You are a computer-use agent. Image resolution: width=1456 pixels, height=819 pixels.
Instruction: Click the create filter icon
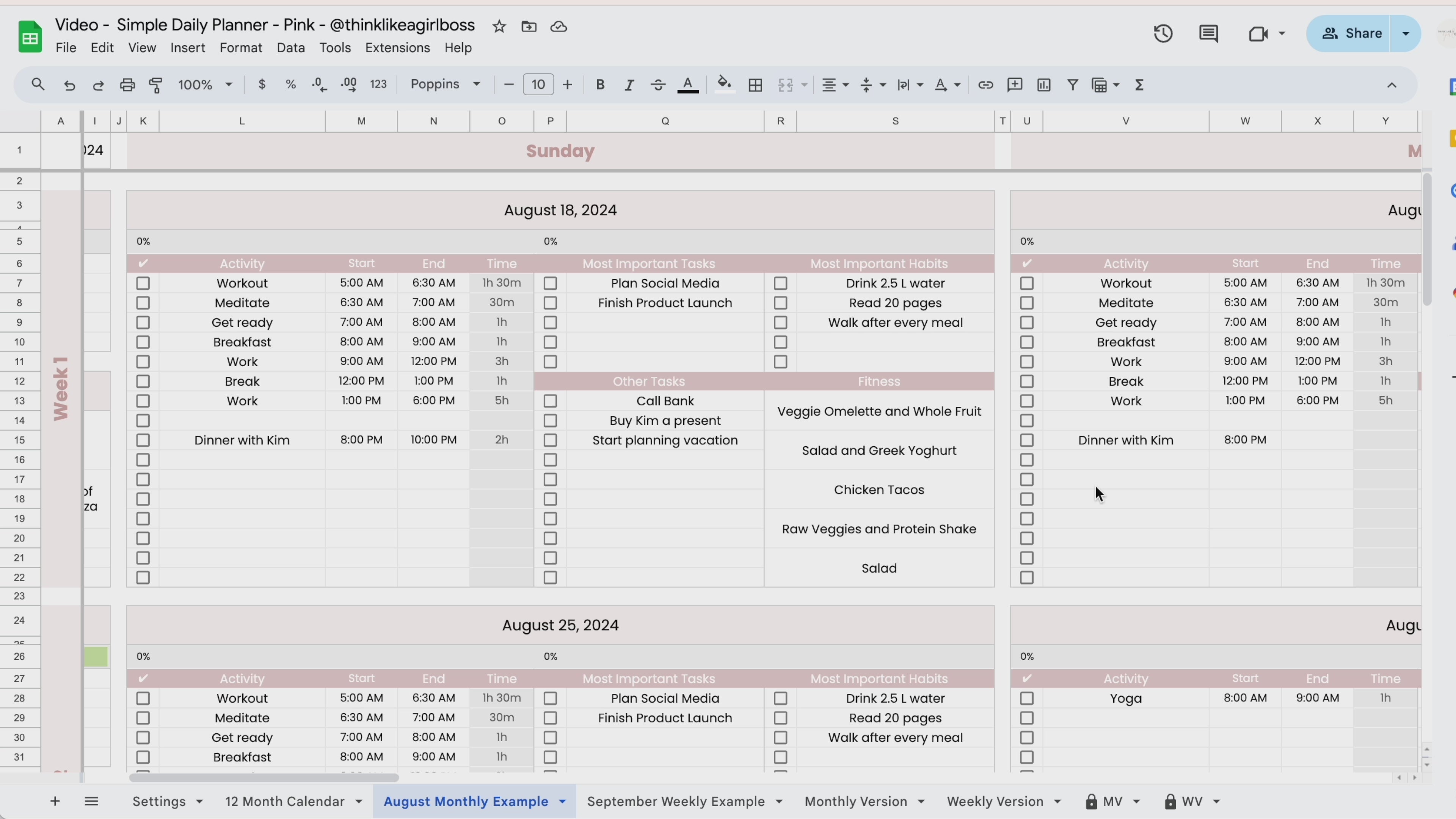tap(1072, 85)
